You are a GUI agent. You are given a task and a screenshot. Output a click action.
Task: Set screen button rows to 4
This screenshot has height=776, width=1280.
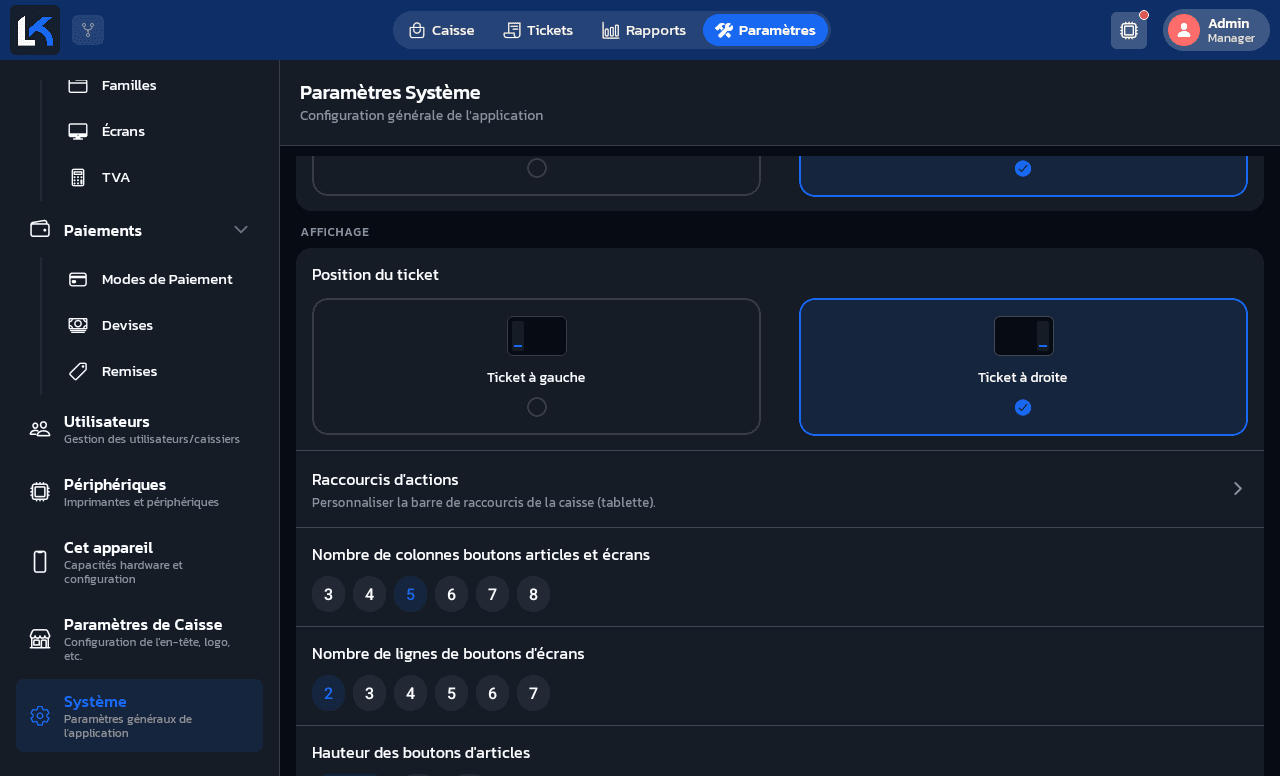tap(410, 693)
